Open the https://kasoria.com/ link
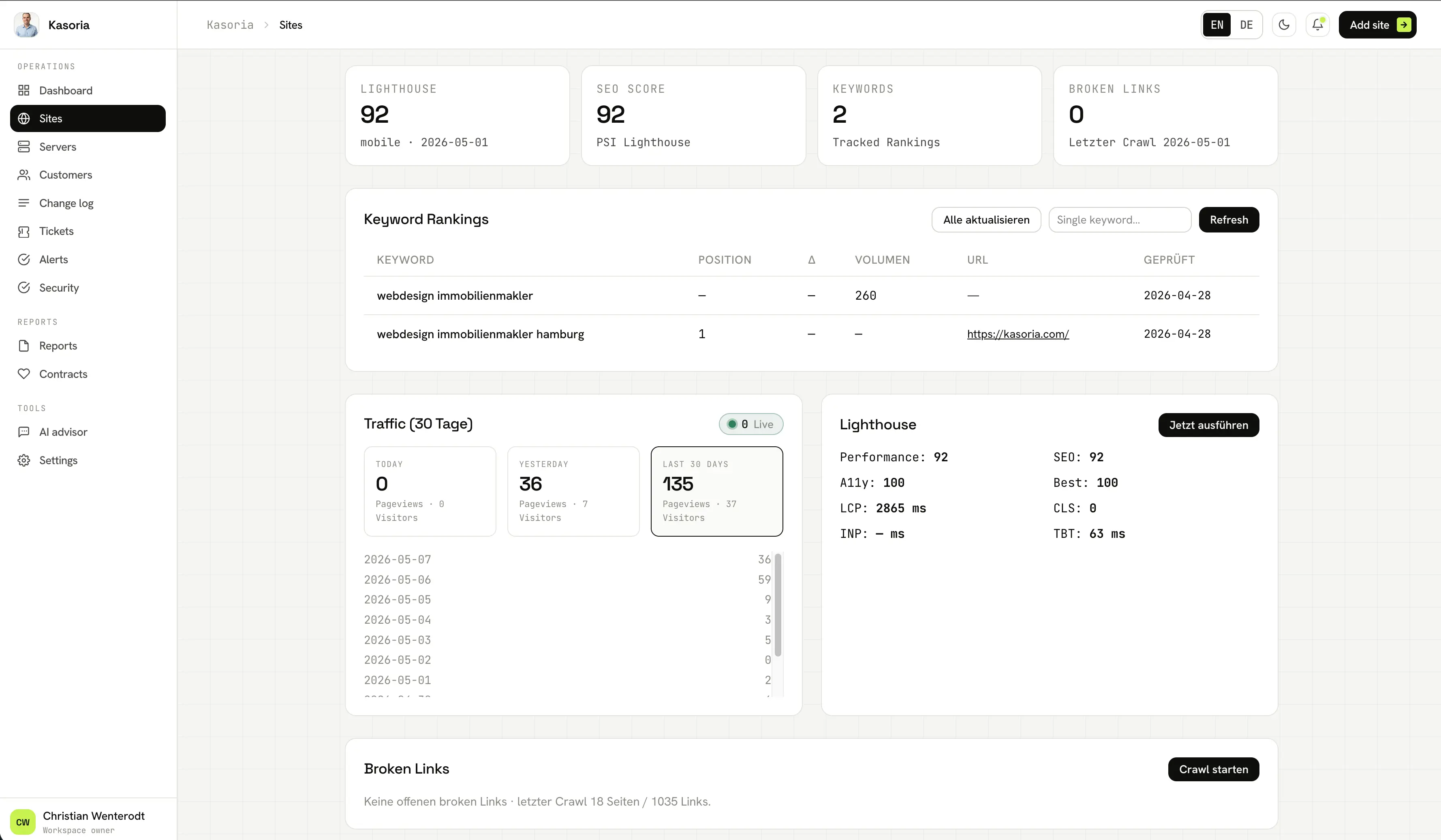This screenshot has height=840, width=1441. [1018, 334]
